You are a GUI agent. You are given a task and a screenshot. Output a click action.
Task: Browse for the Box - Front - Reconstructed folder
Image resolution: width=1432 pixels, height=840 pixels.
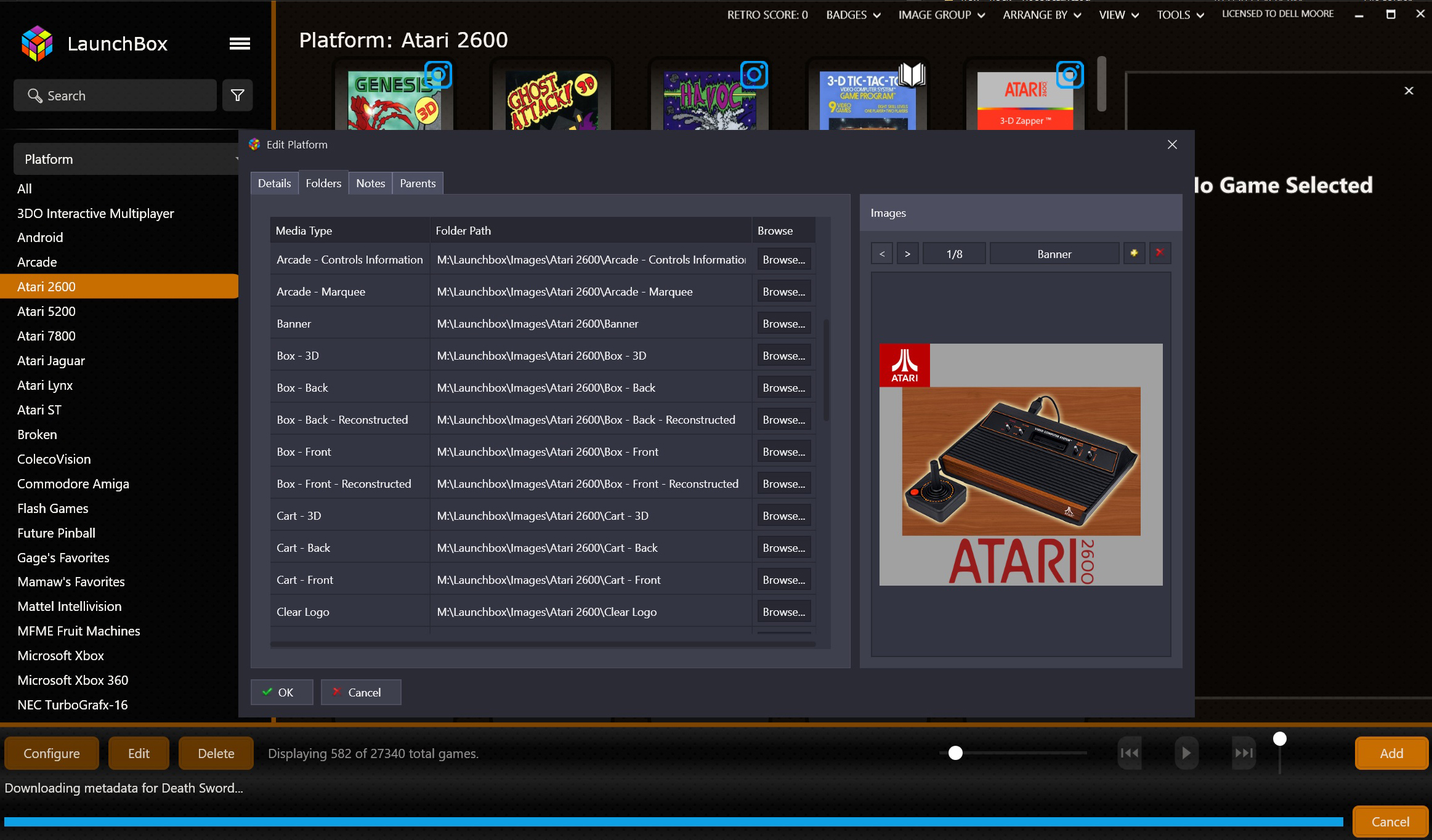(784, 483)
